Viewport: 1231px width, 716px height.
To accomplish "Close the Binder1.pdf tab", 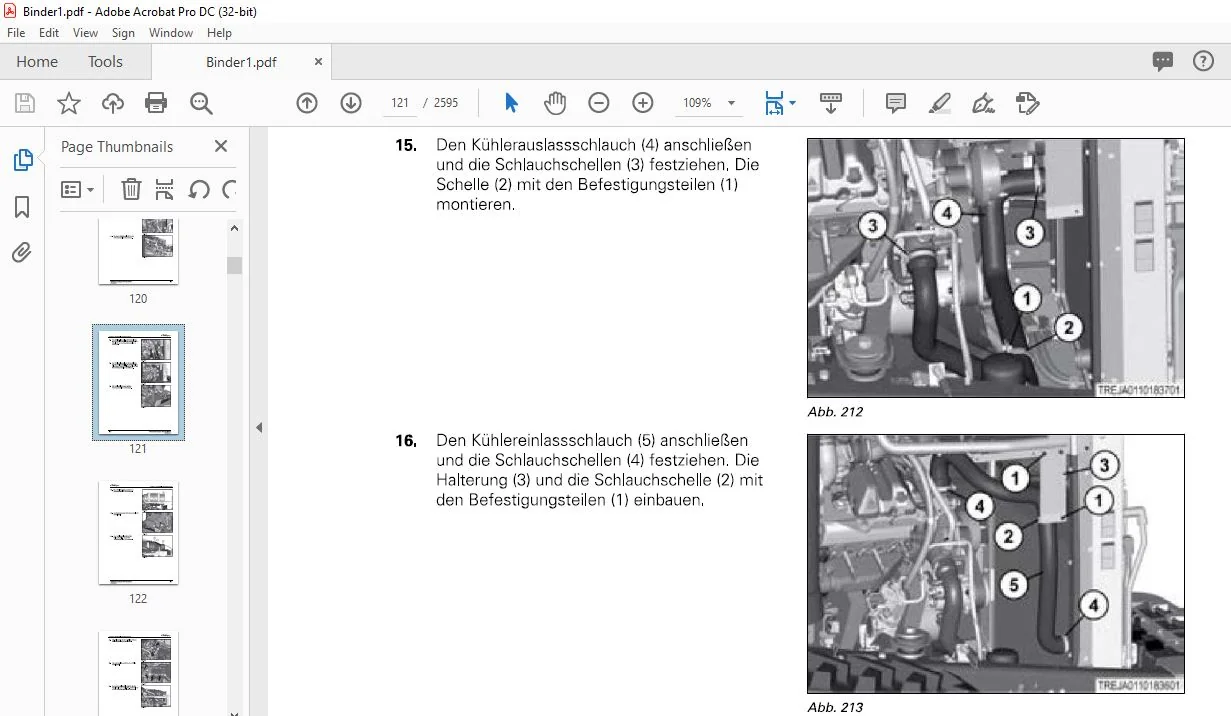I will tap(319, 62).
